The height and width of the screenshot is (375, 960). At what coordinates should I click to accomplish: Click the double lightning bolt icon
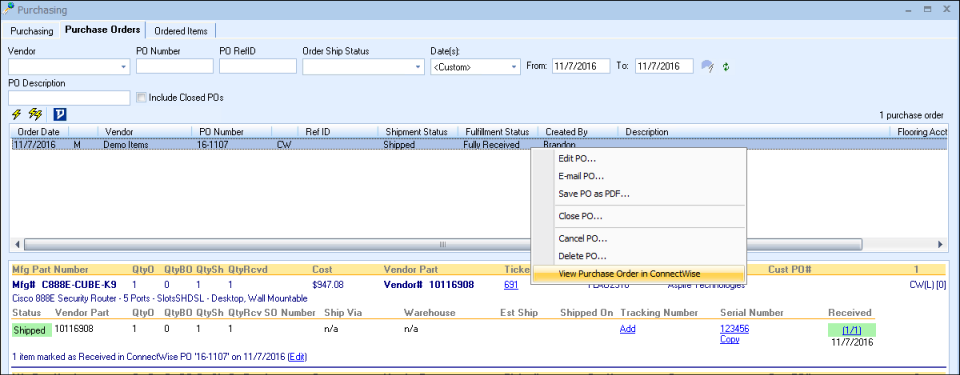tap(36, 115)
